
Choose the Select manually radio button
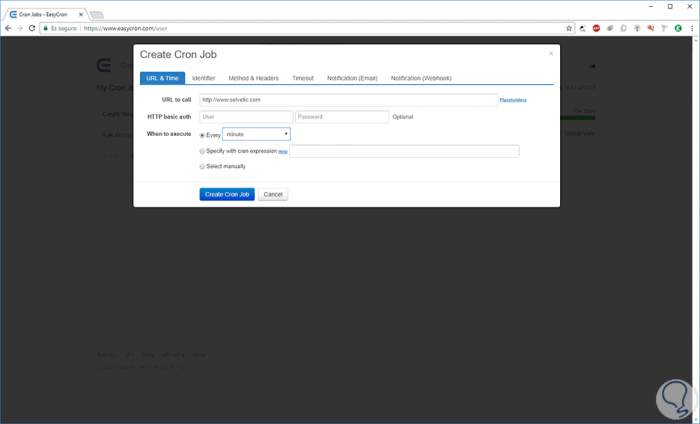[x=202, y=166]
